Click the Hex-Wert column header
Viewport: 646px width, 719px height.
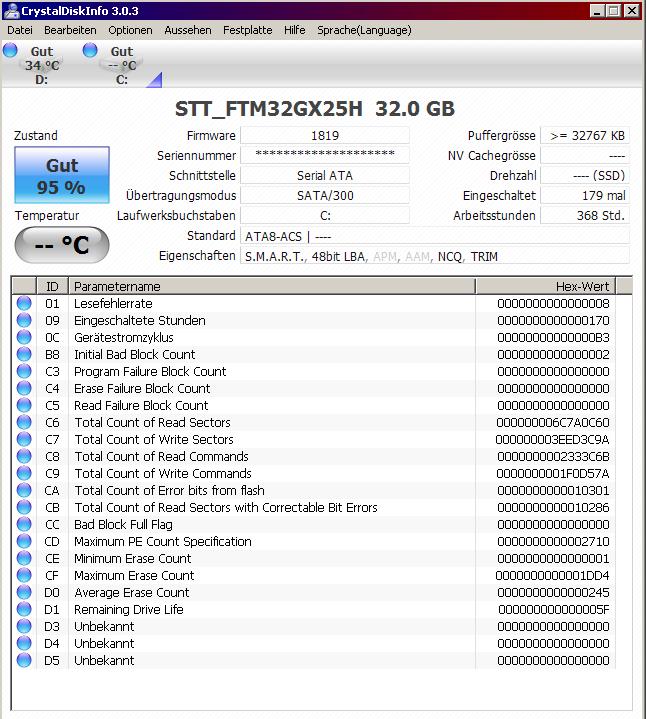click(x=546, y=287)
